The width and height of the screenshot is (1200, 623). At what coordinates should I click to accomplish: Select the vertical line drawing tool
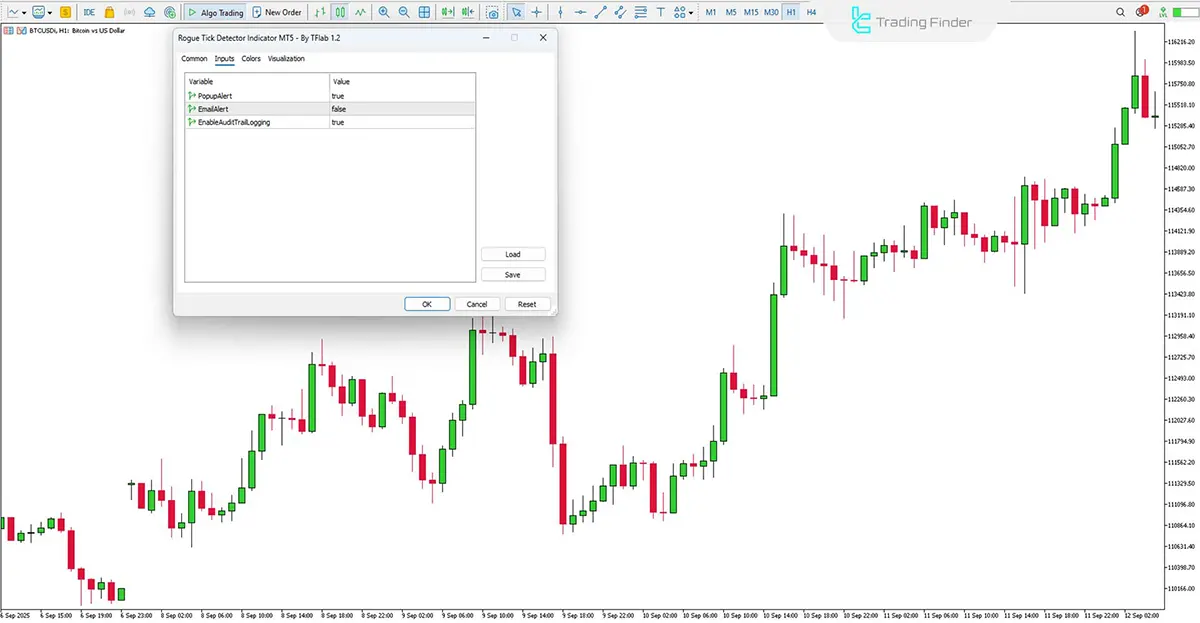coord(560,12)
